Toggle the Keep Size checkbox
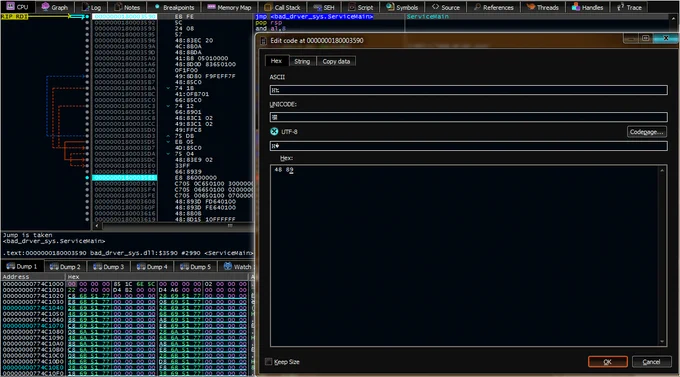The image size is (680, 377). pos(268,361)
